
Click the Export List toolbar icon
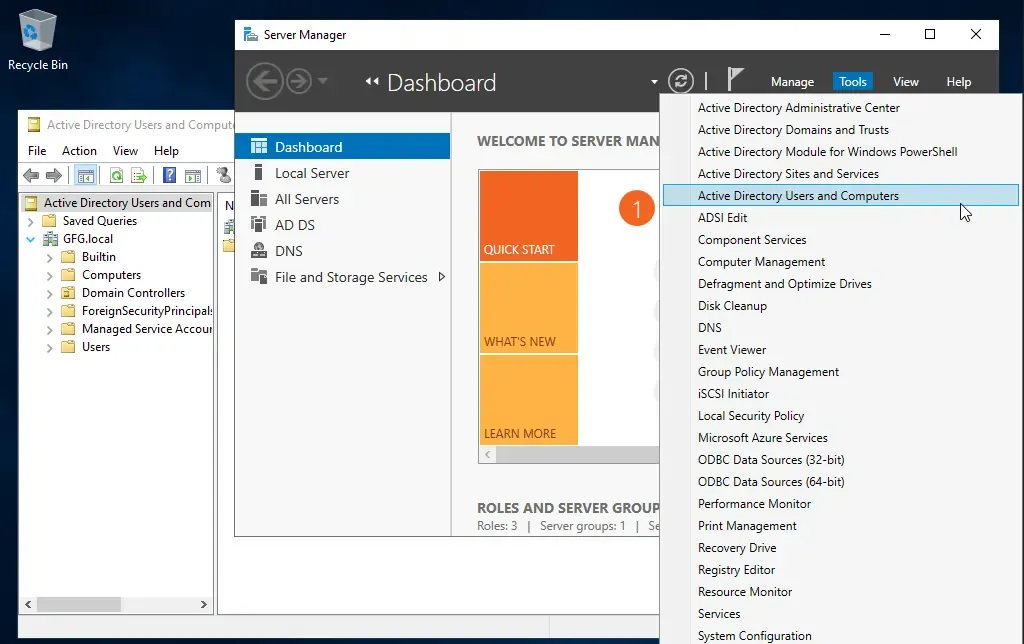[x=138, y=175]
